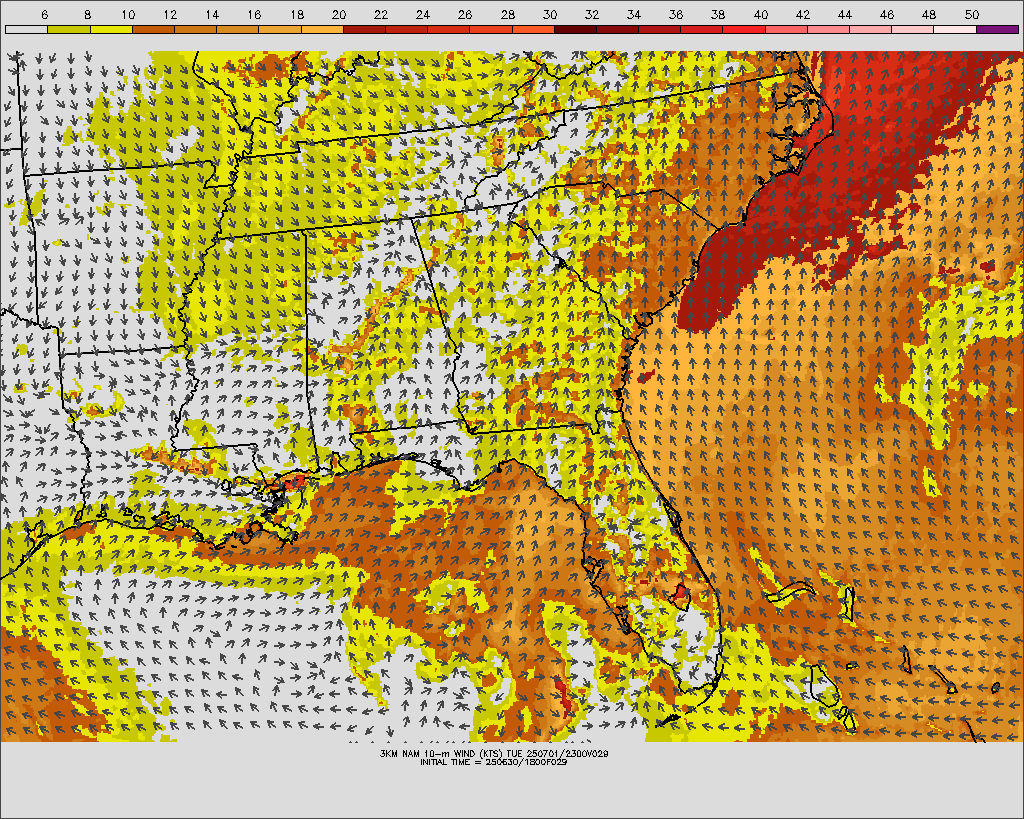The image size is (1024, 819).
Task: Select legend swatch between 32 and 34
Action: (x=617, y=29)
